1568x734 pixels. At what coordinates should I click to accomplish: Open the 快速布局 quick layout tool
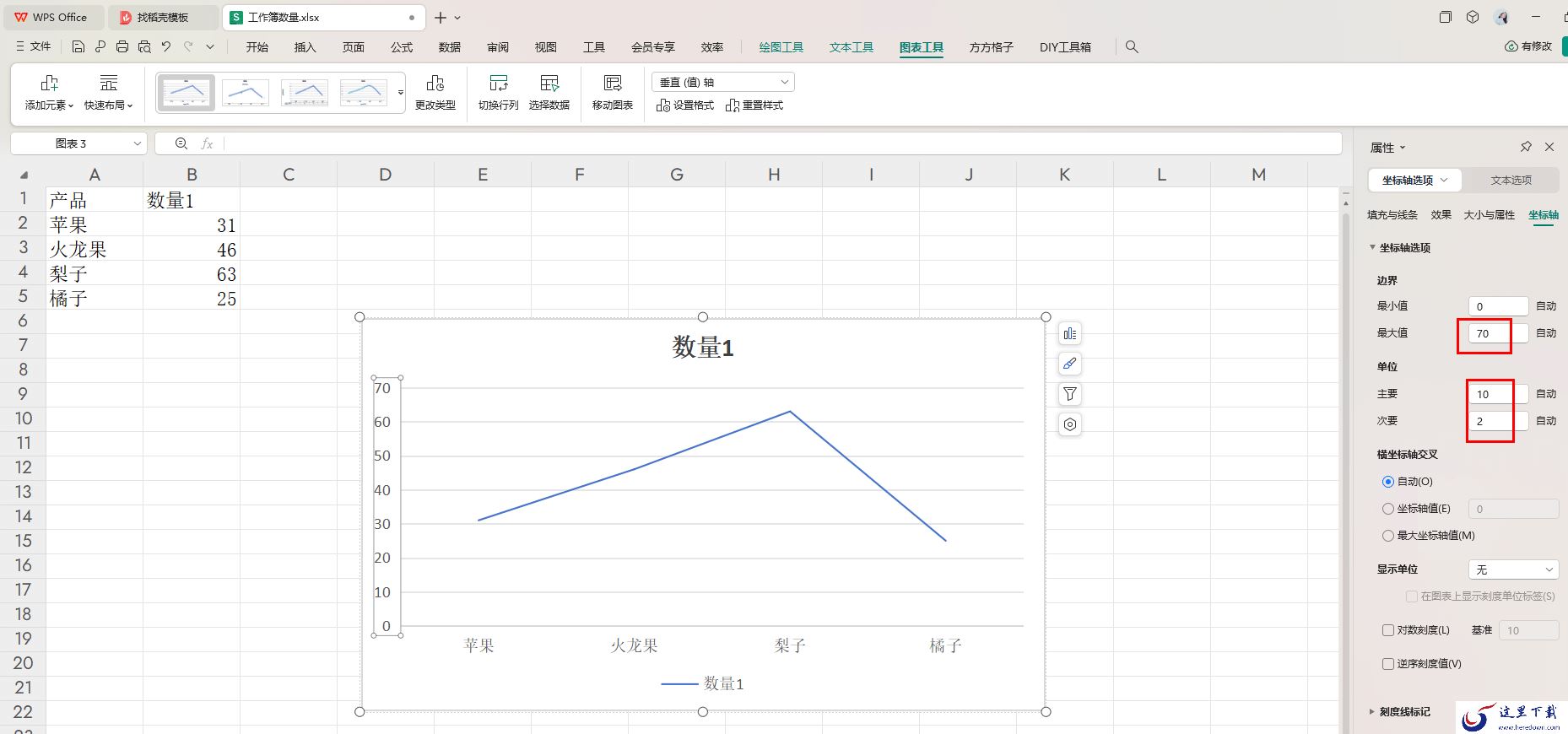click(x=109, y=93)
